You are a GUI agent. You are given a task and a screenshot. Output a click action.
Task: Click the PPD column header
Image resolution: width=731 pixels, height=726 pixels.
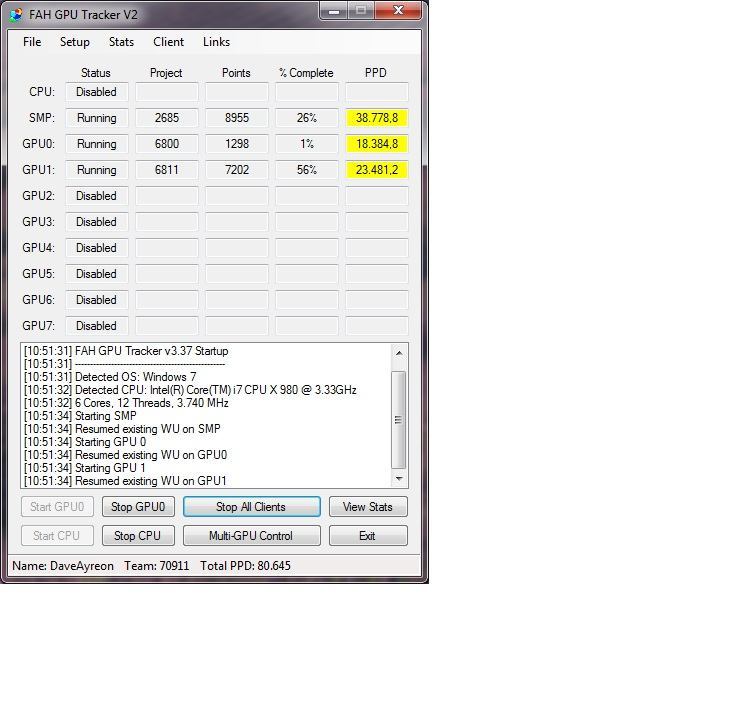tap(376, 73)
